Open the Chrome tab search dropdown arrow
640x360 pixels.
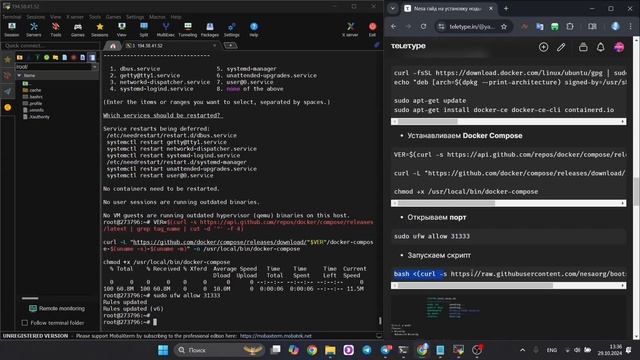393,8
